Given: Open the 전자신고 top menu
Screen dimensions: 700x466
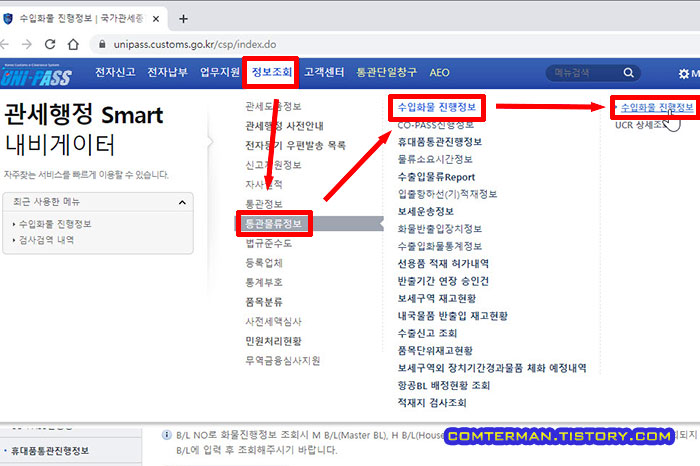Looking at the screenshot, I should click(x=115, y=72).
